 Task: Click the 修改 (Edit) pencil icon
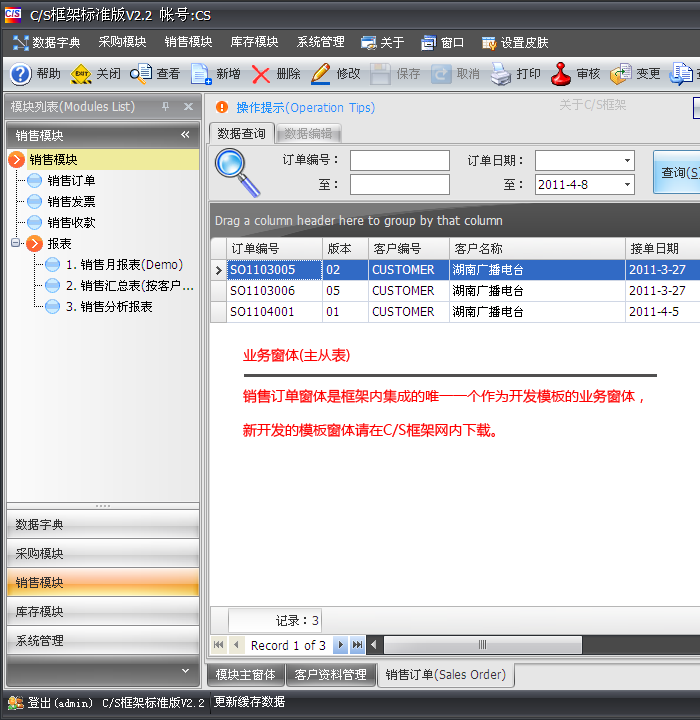point(321,74)
